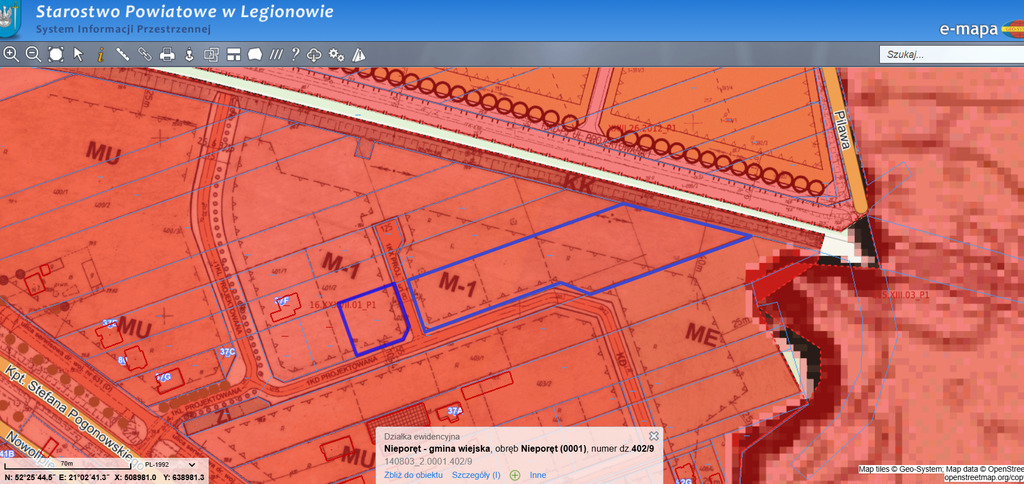Click the zoom in magnifier tool

coord(11,54)
